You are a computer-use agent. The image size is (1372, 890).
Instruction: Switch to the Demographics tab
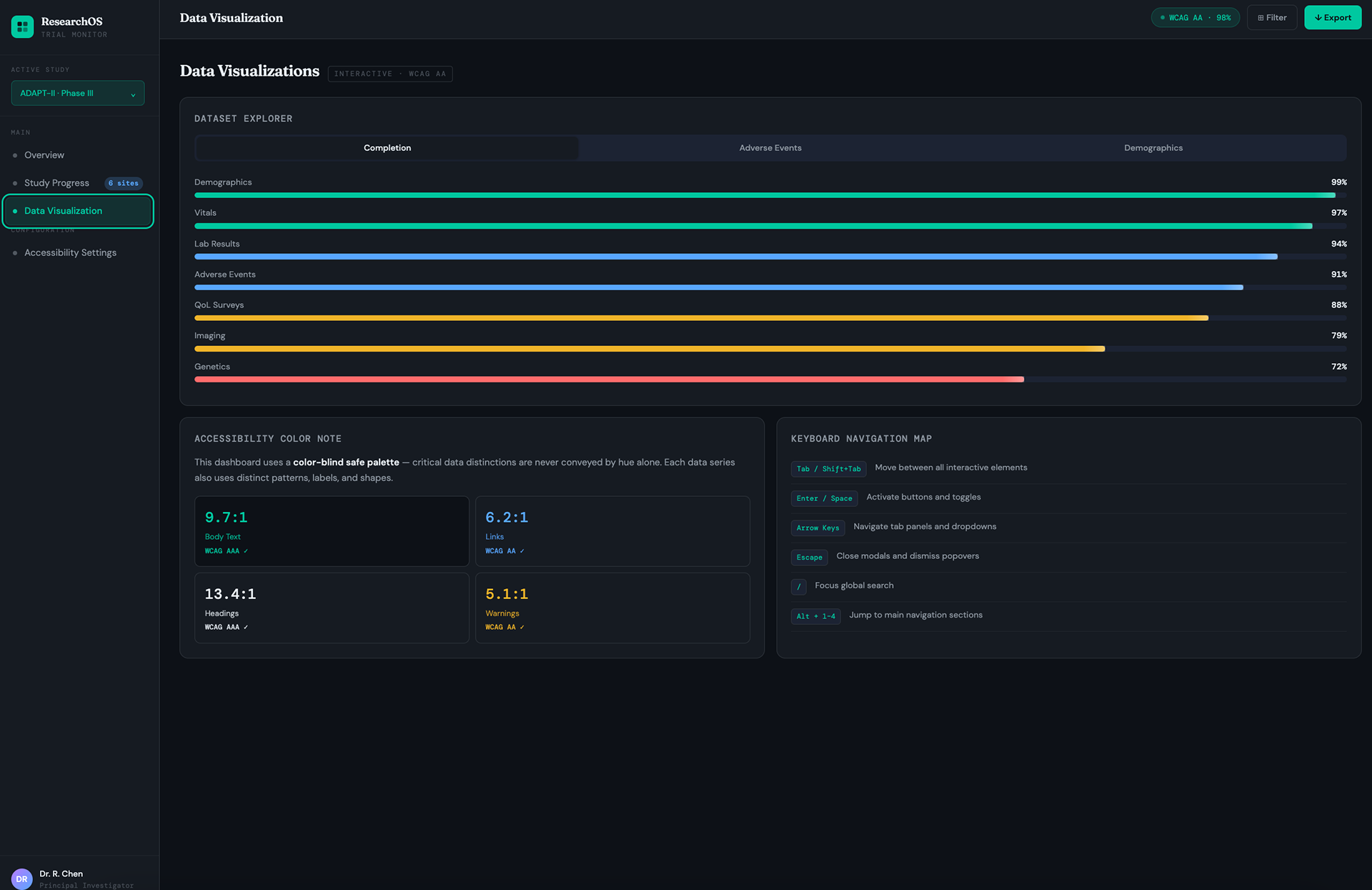pos(1153,148)
